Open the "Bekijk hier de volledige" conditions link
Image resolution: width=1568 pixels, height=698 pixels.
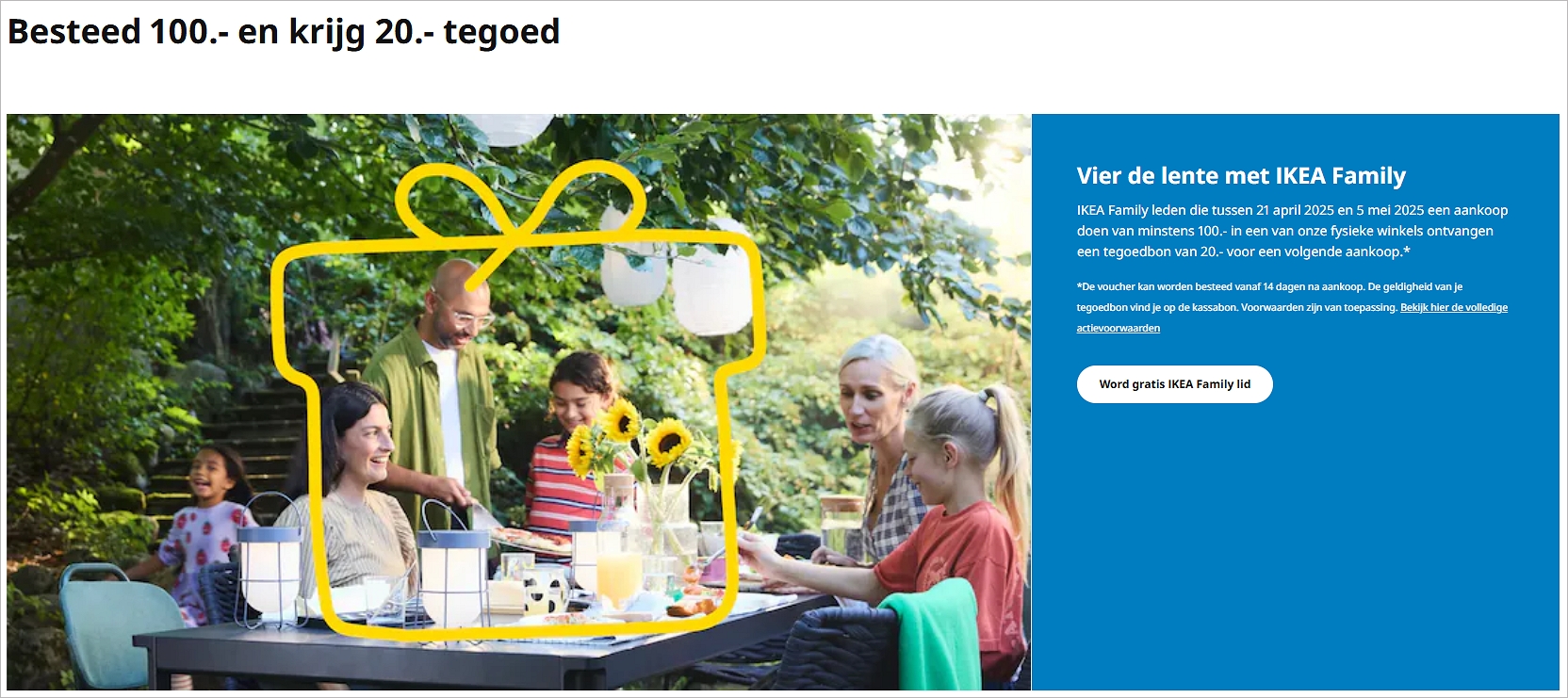click(x=1453, y=308)
